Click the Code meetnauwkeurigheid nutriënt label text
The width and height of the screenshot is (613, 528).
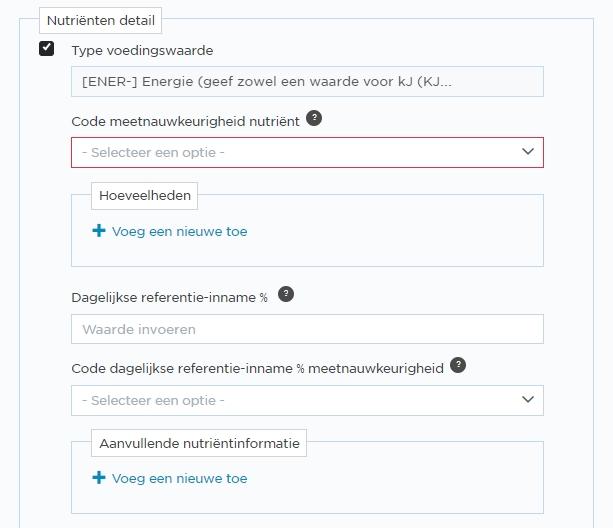click(x=185, y=122)
